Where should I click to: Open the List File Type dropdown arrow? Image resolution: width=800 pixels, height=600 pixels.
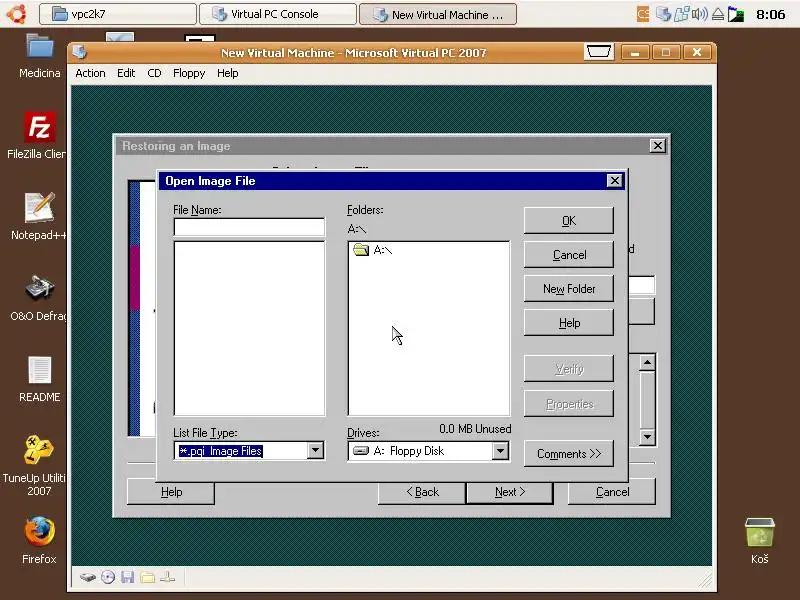point(316,451)
